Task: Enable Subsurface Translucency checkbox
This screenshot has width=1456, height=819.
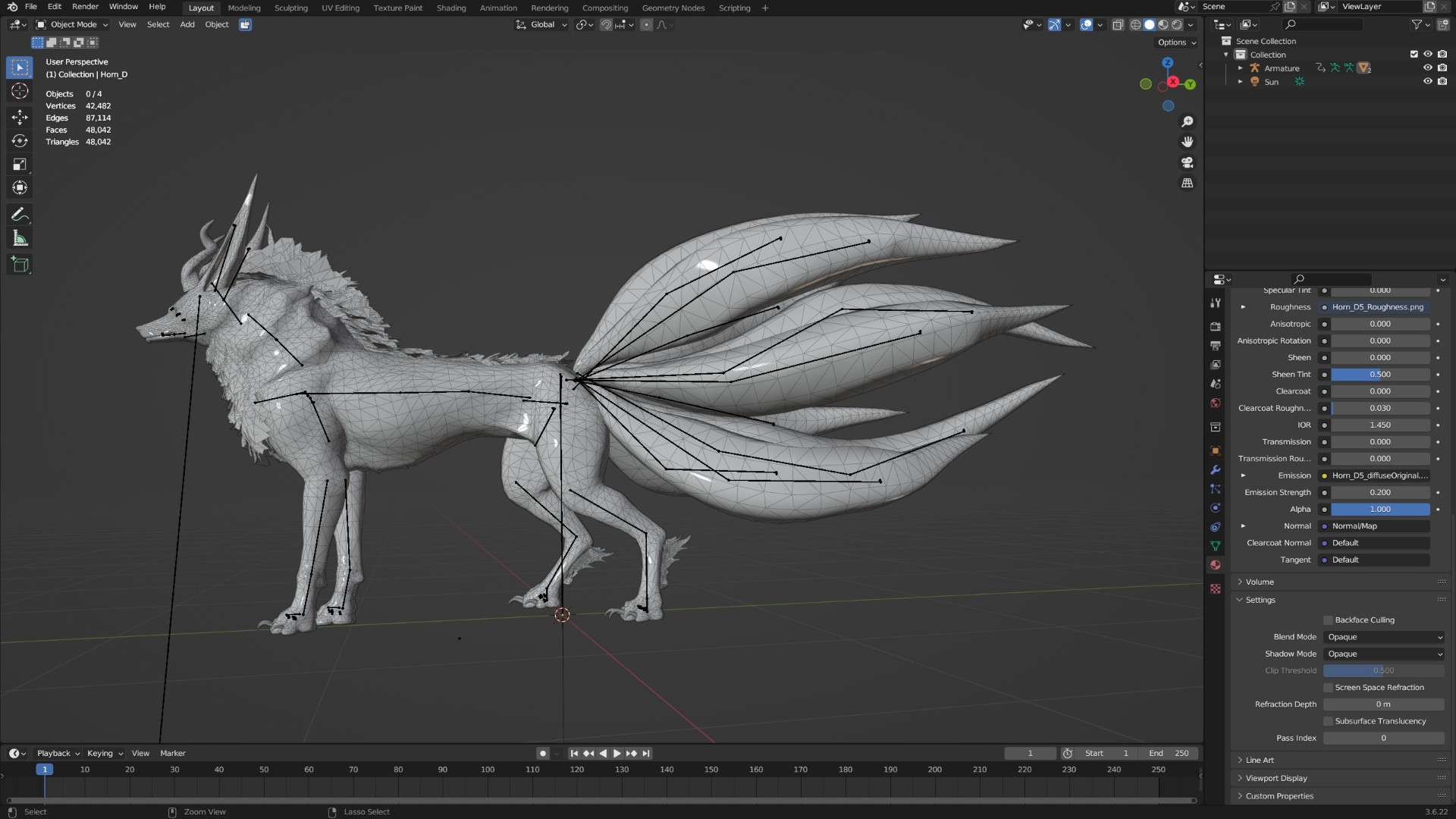Action: (1329, 721)
